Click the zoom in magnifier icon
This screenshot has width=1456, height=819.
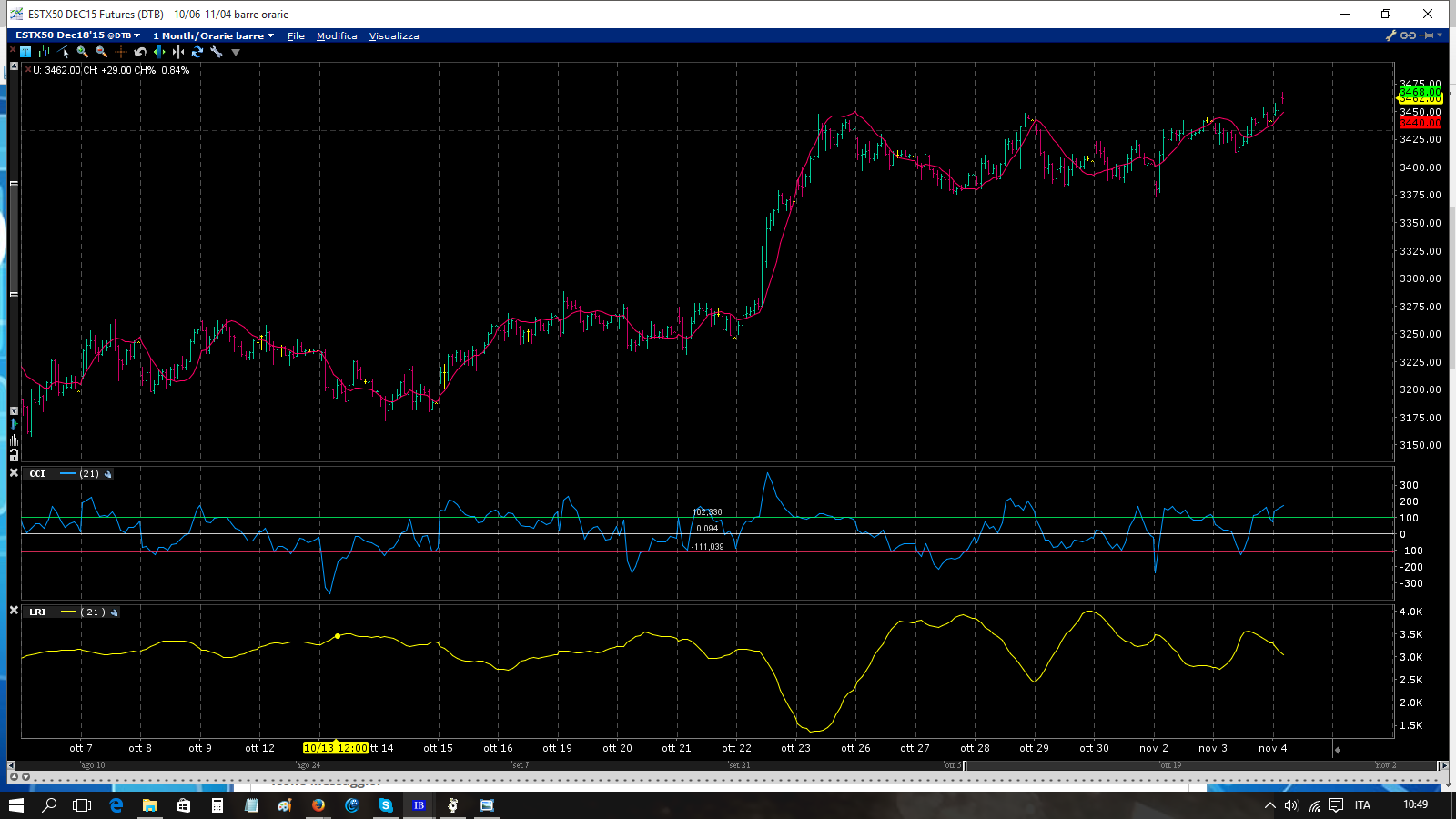(83, 52)
